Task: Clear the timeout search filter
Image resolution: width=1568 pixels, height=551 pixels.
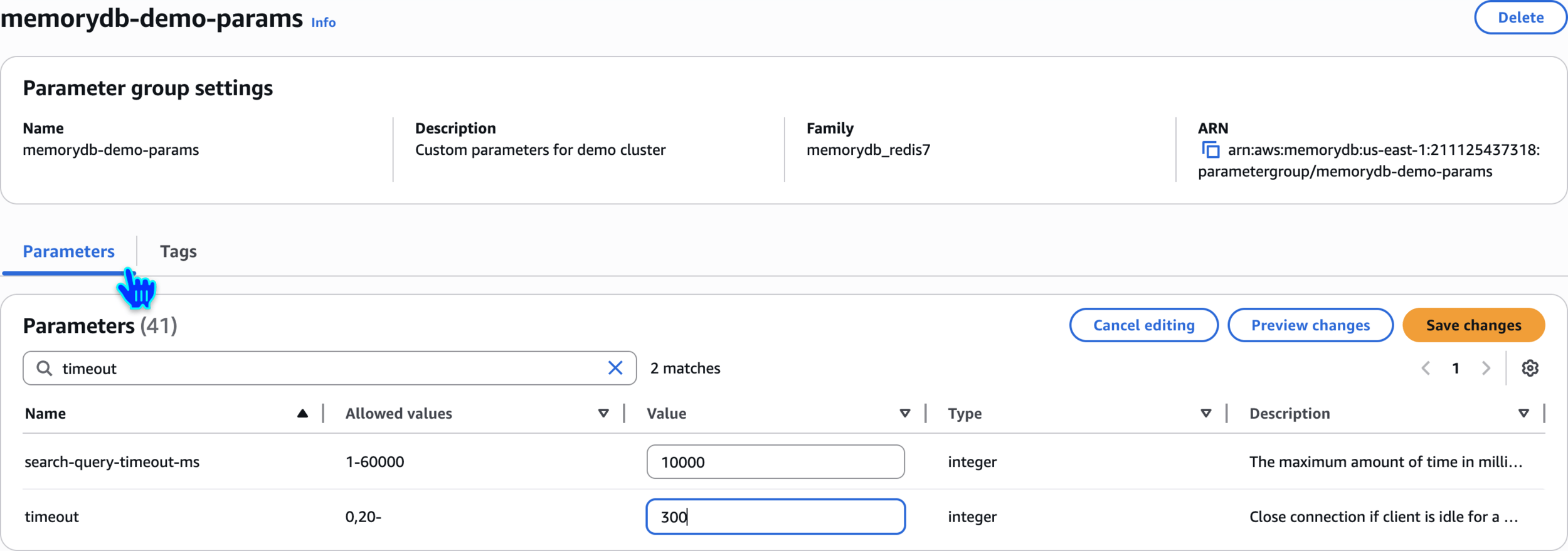Action: click(x=615, y=368)
